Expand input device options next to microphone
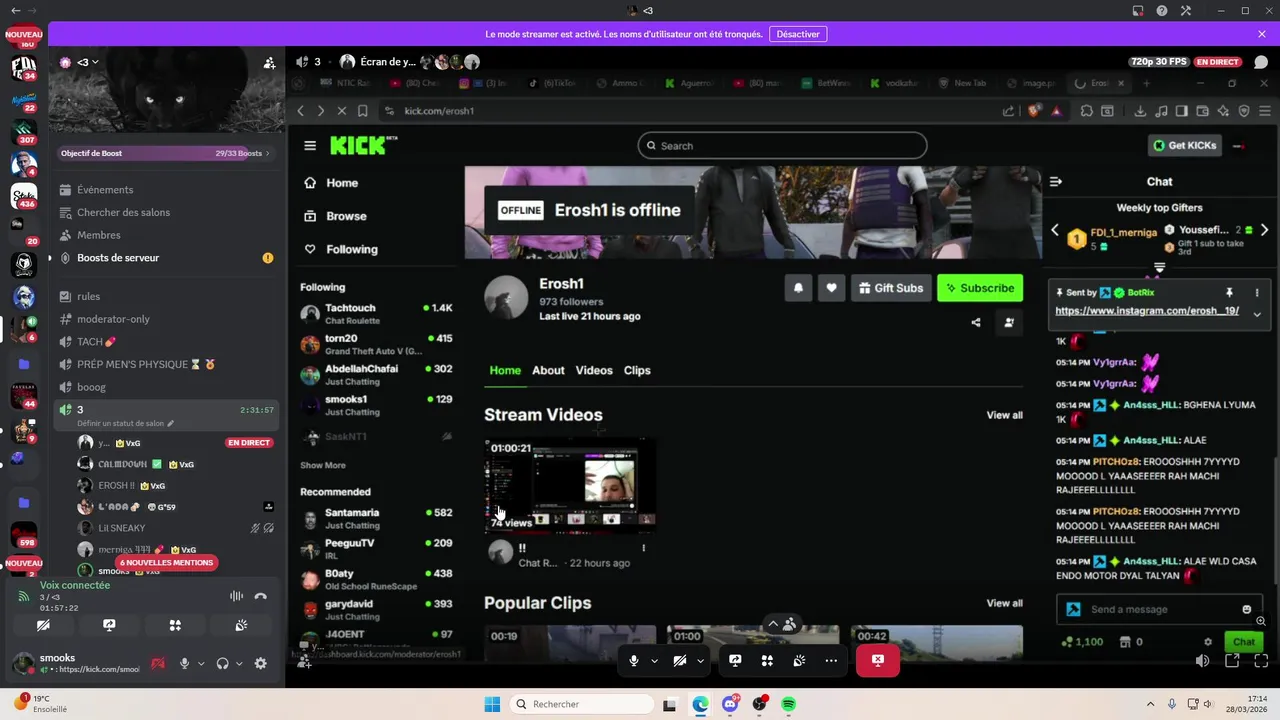 [x=201, y=663]
